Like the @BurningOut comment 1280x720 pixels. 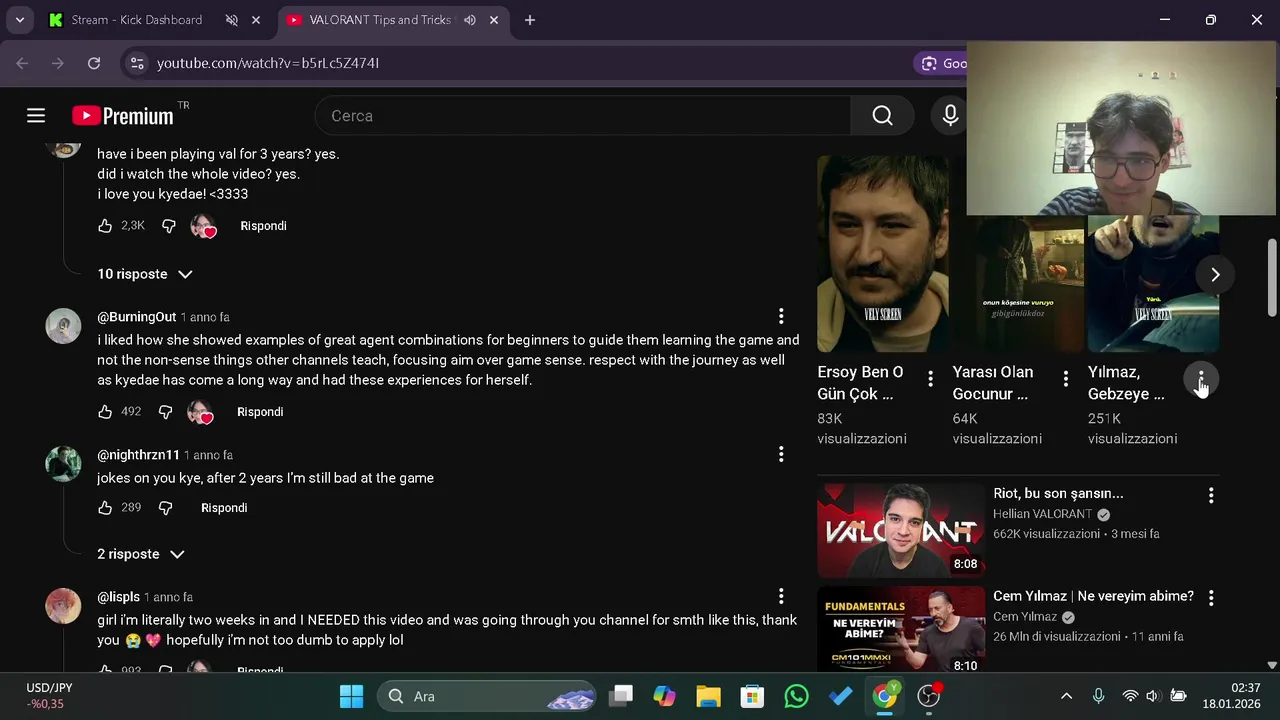[105, 412]
